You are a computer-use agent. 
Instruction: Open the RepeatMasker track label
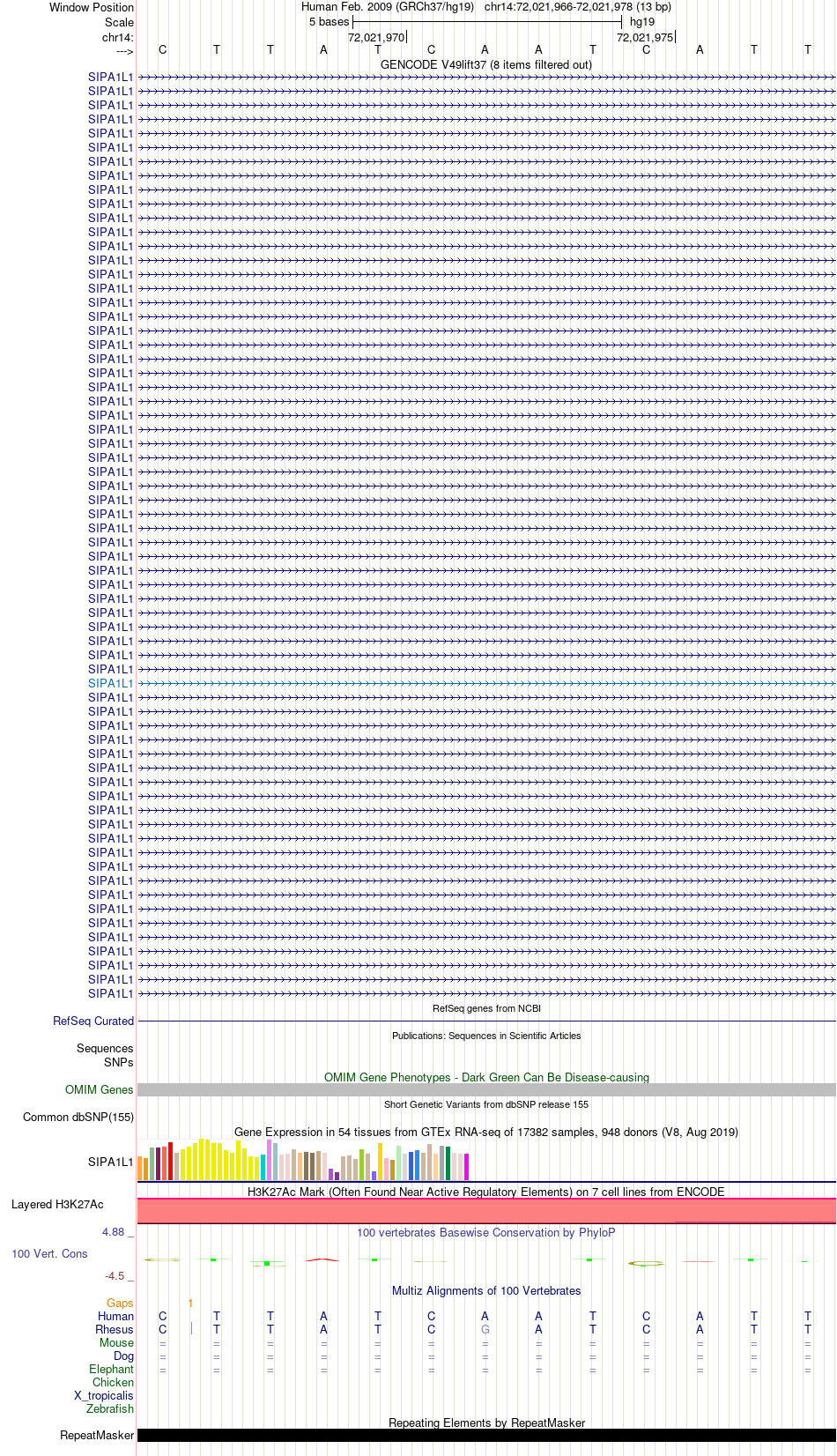pyautogui.click(x=97, y=1435)
